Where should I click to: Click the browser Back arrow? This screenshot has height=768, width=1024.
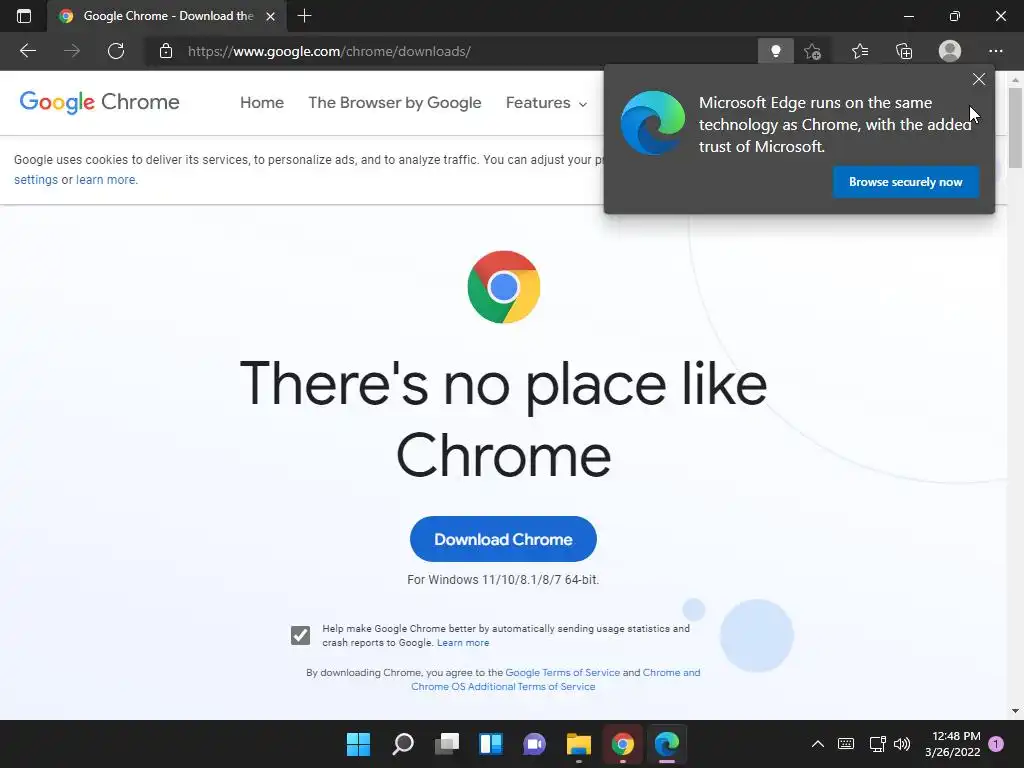coord(28,51)
